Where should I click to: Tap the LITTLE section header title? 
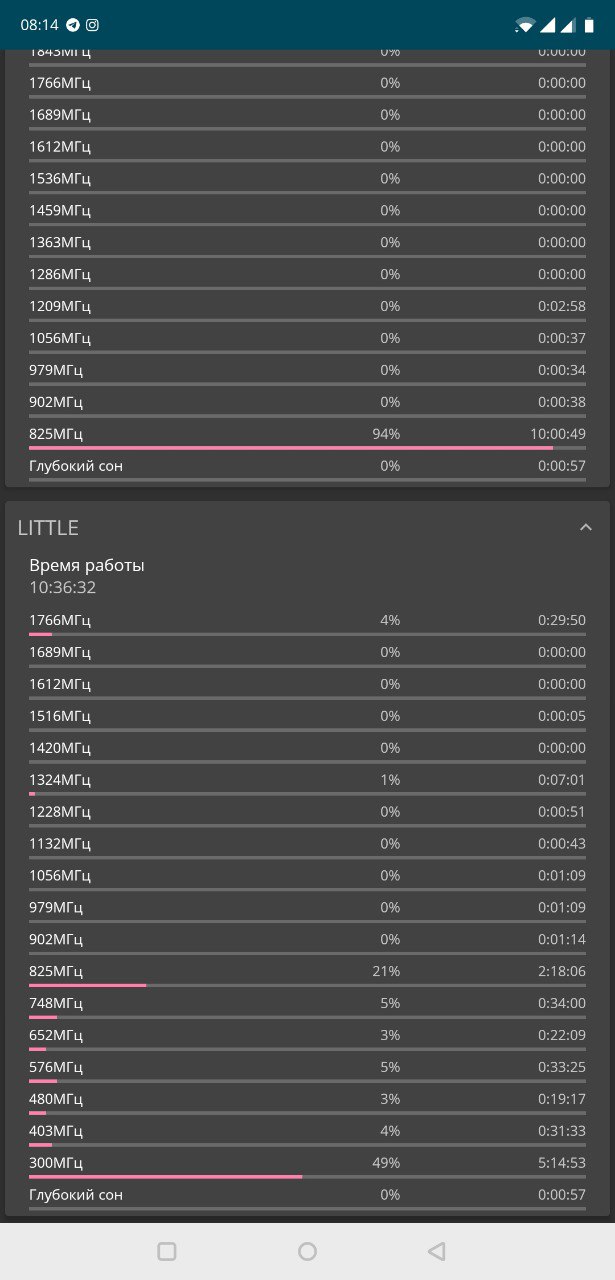[48, 528]
